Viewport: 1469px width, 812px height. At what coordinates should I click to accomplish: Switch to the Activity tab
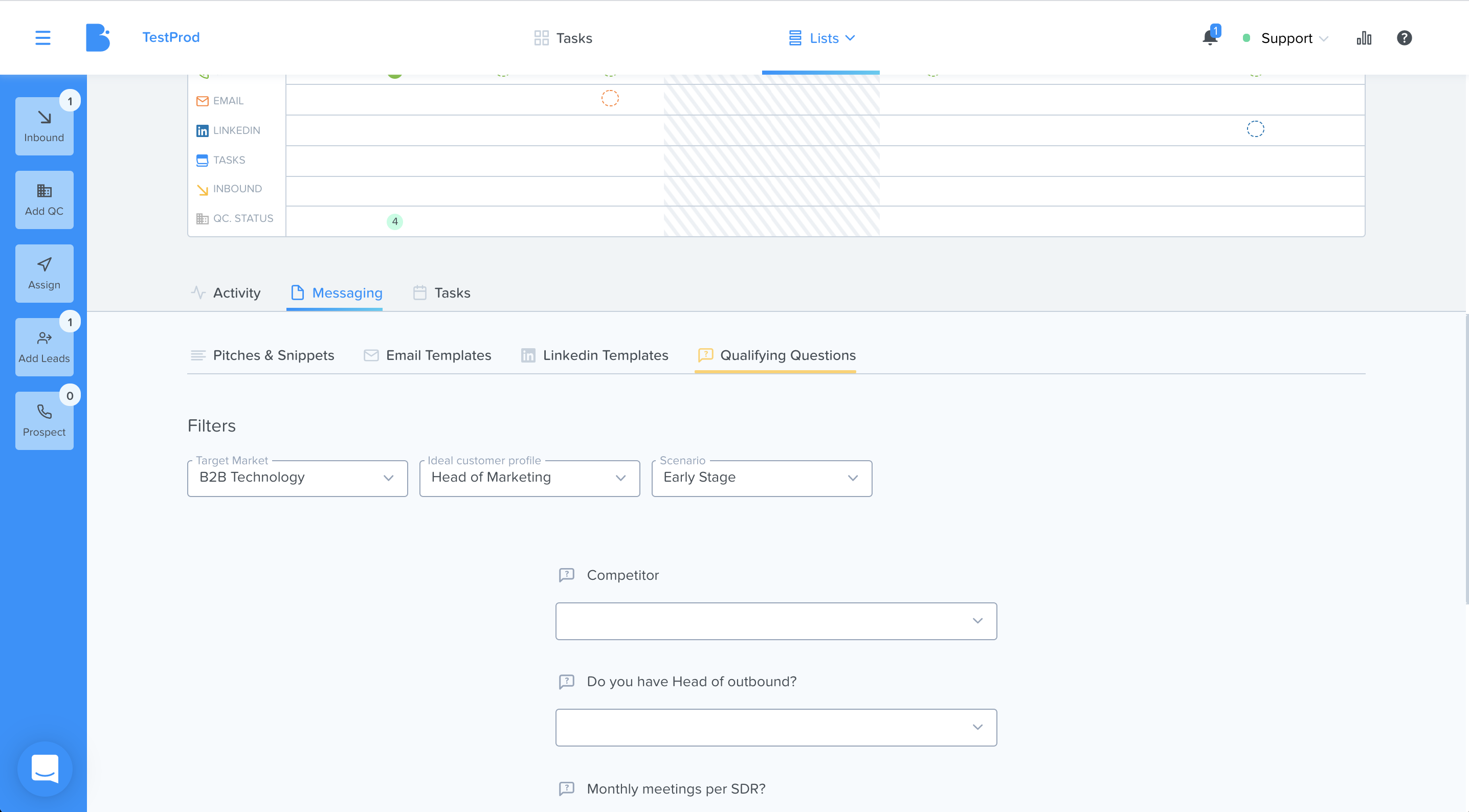226,293
